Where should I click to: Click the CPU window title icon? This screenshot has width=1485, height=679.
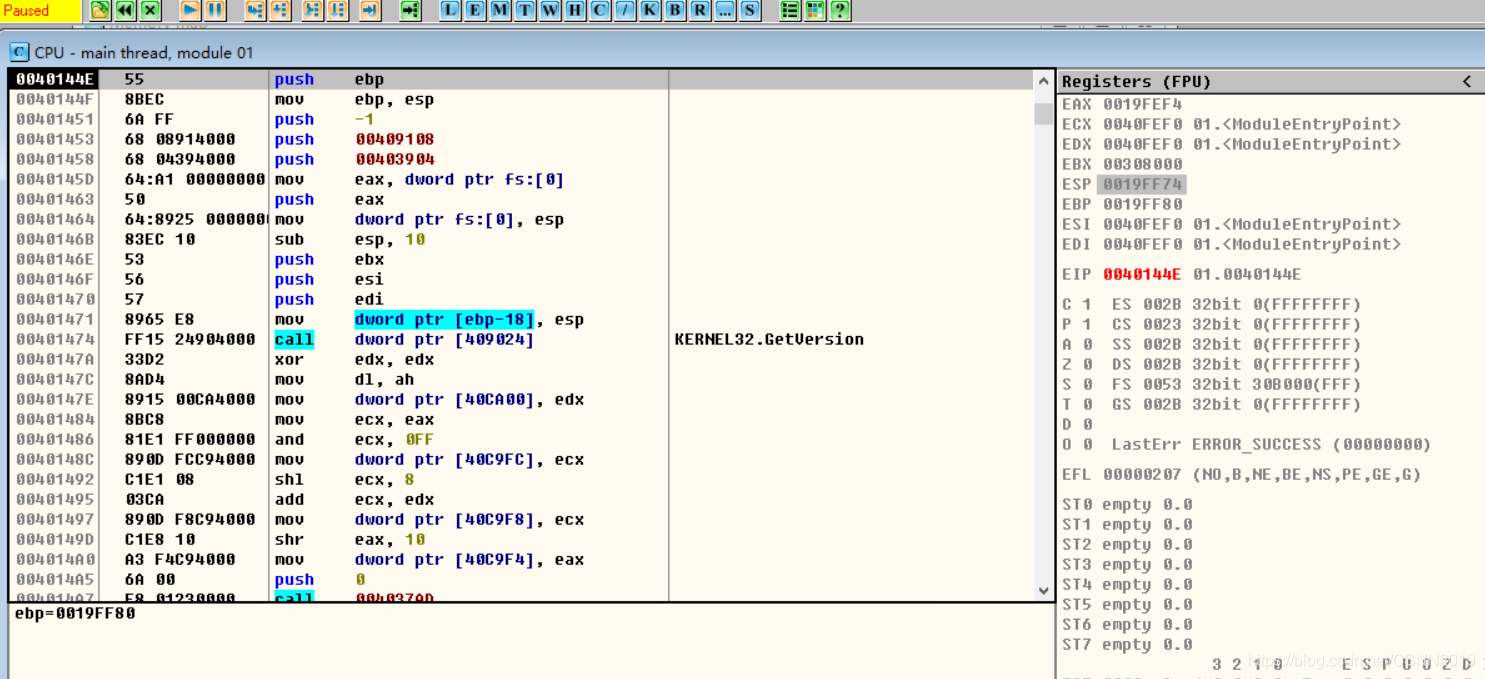[x=19, y=52]
